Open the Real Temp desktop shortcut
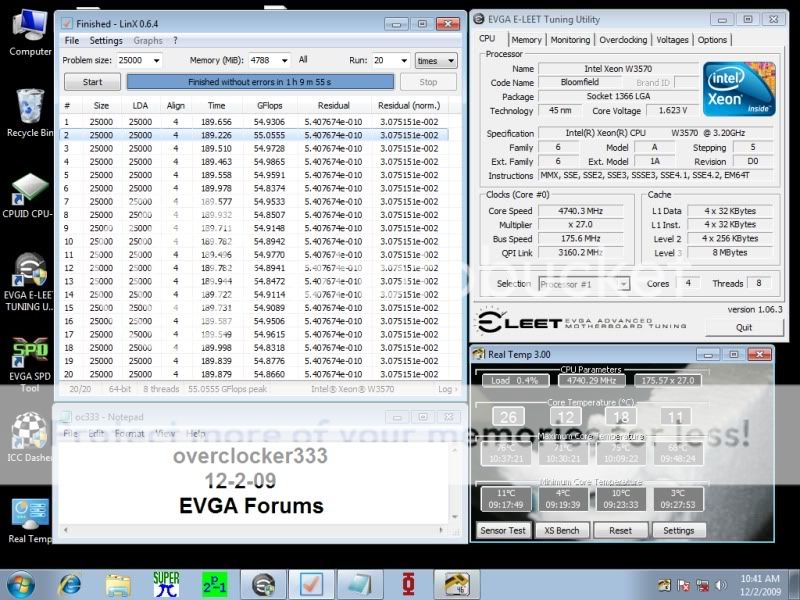The width and height of the screenshot is (800, 600). pyautogui.click(x=30, y=513)
